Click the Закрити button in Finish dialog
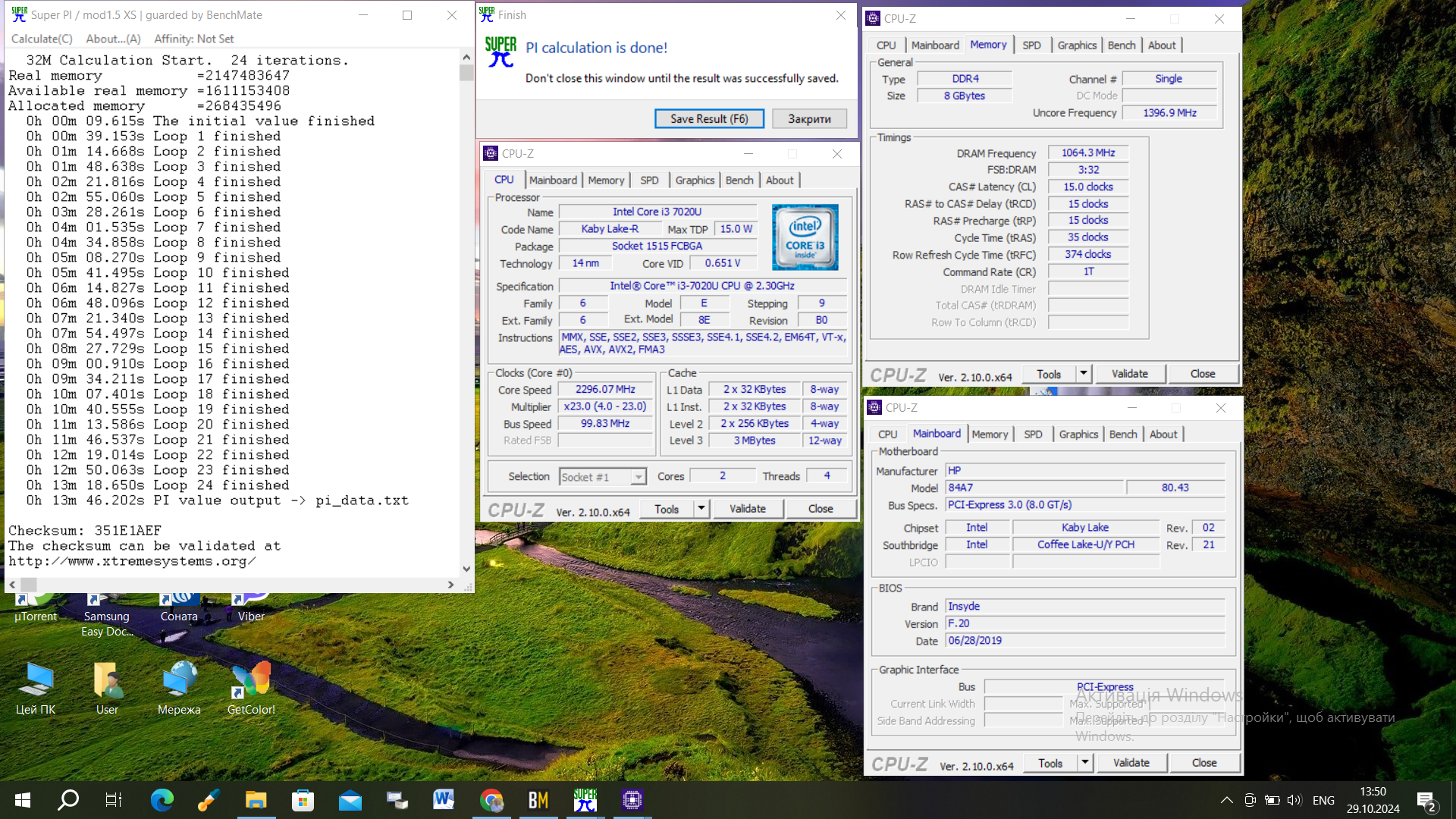This screenshot has height=819, width=1456. click(809, 118)
